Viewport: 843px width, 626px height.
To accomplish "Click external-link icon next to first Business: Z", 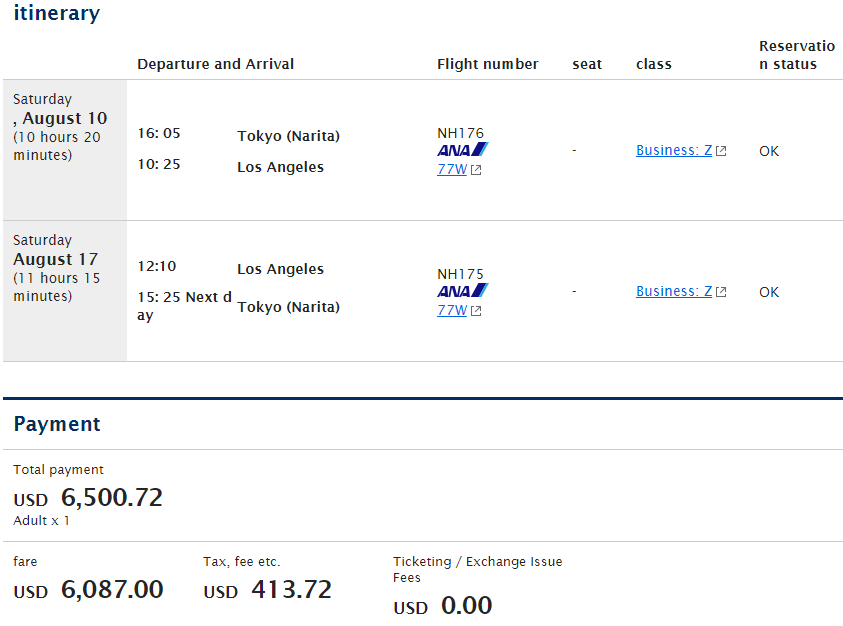I will pos(721,151).
